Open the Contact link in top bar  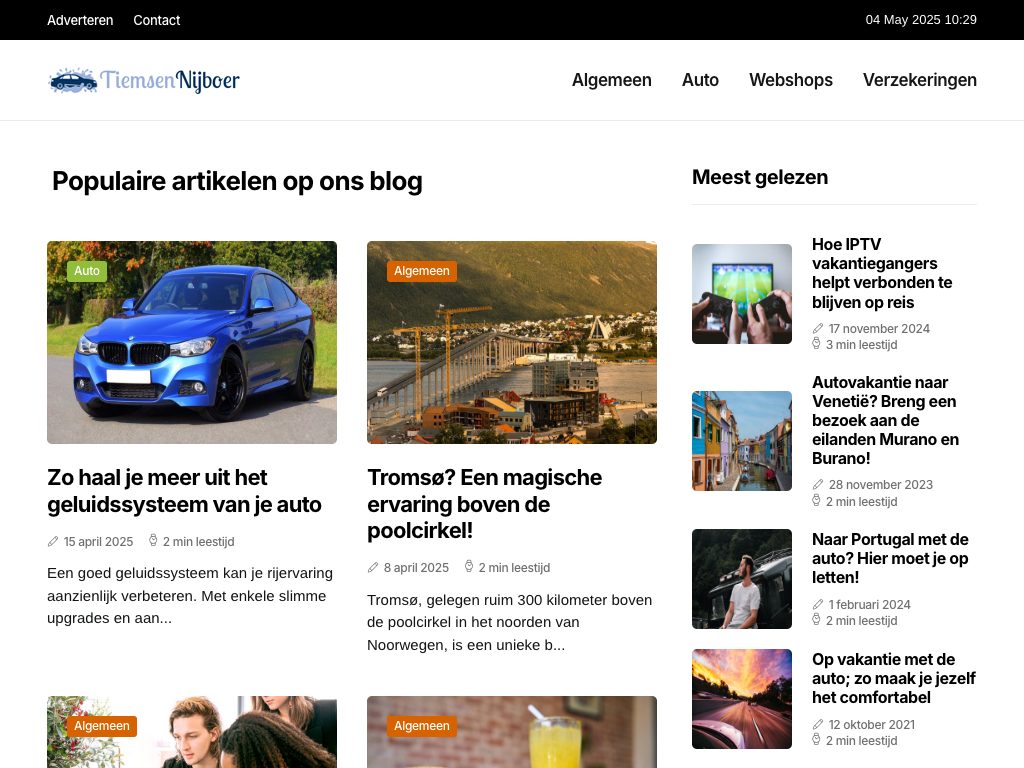tap(157, 20)
